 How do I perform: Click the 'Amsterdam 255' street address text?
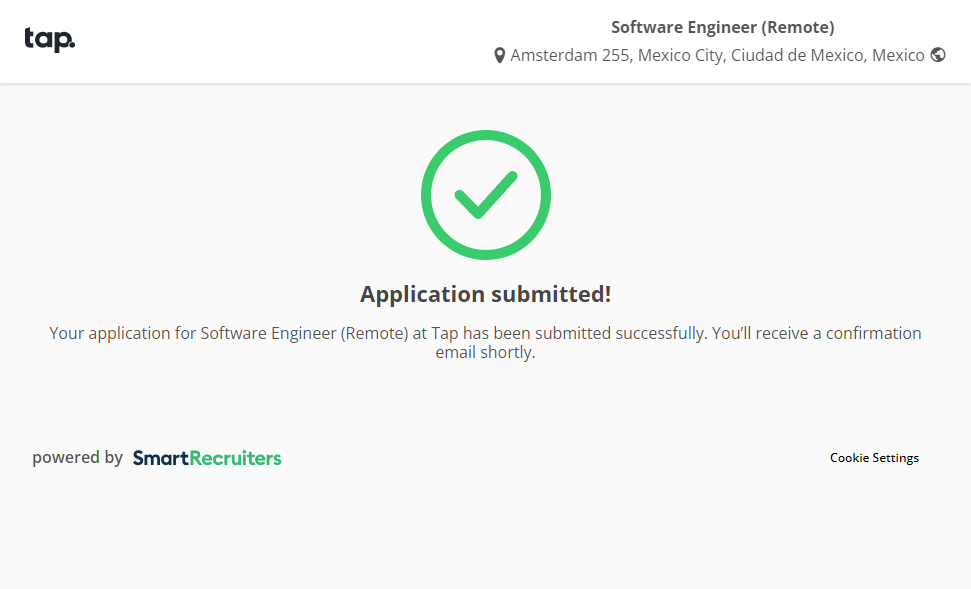(x=569, y=56)
